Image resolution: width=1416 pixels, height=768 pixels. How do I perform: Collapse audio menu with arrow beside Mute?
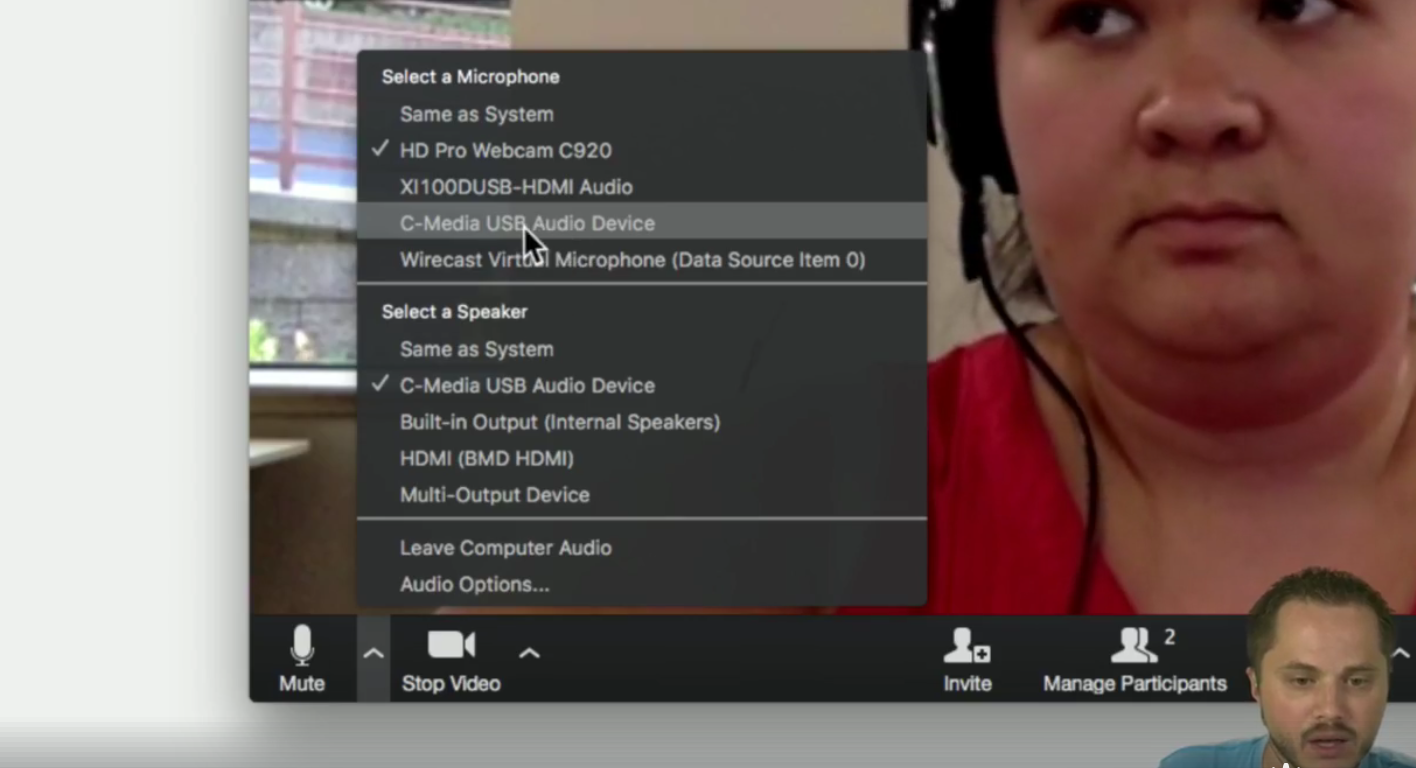373,654
